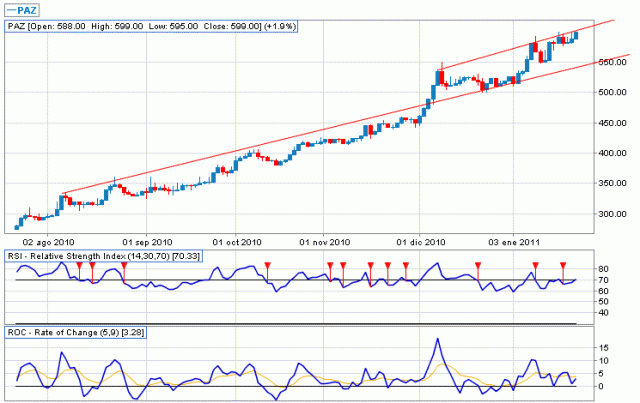The image size is (640, 403).
Task: Select the 01 oct 2010 date label
Action: [x=237, y=242]
